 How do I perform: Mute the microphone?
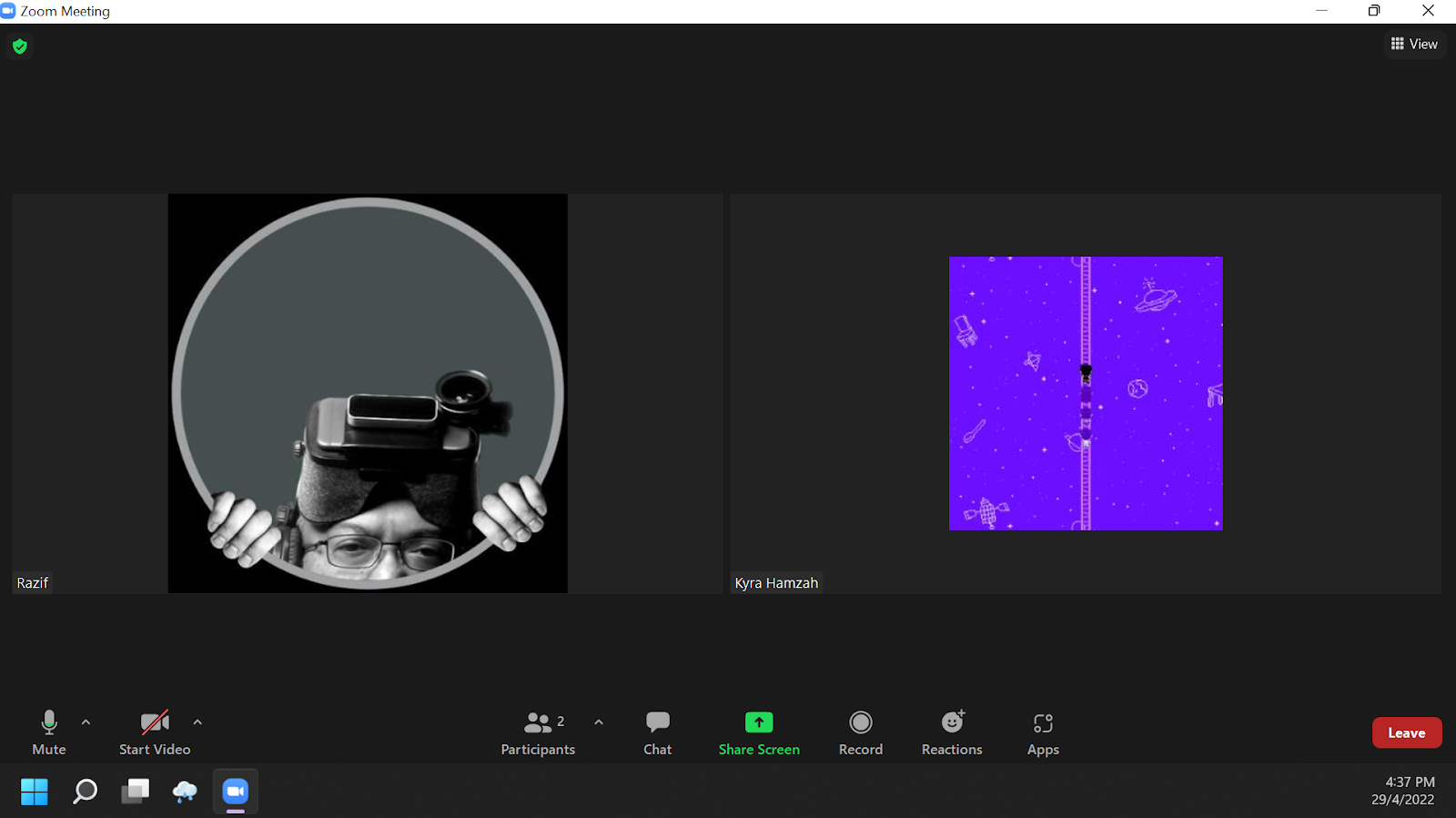[49, 733]
